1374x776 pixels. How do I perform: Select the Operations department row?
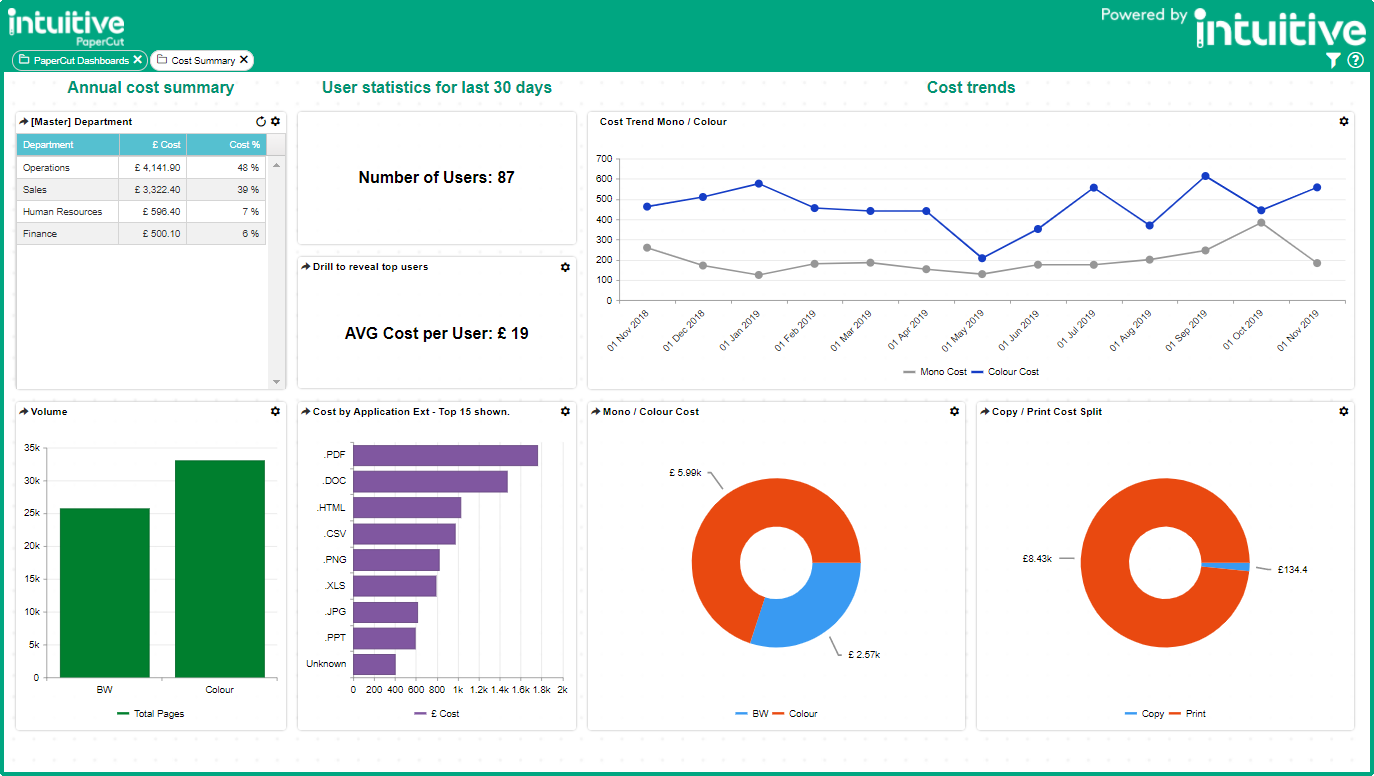pos(142,168)
